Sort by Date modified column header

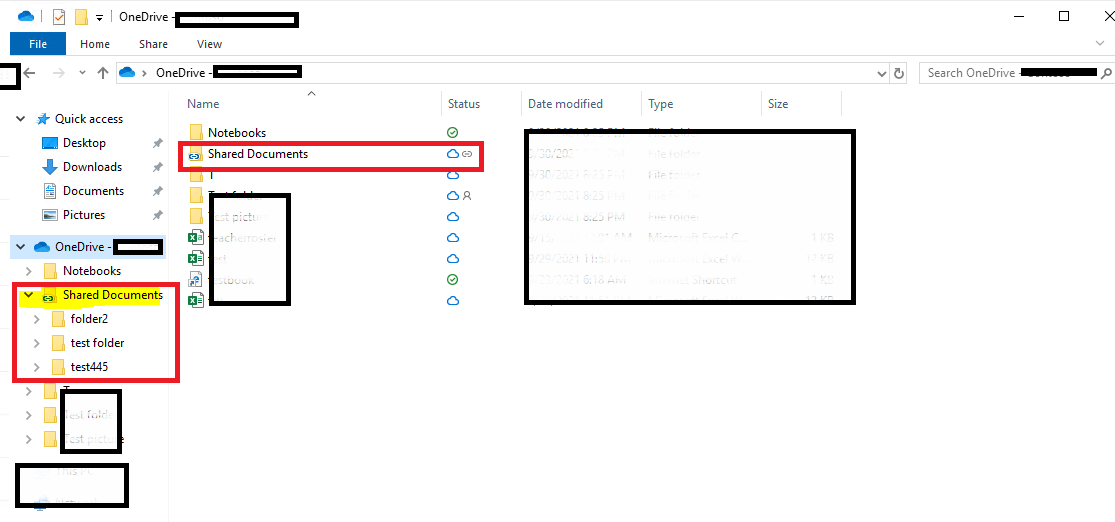(565, 104)
